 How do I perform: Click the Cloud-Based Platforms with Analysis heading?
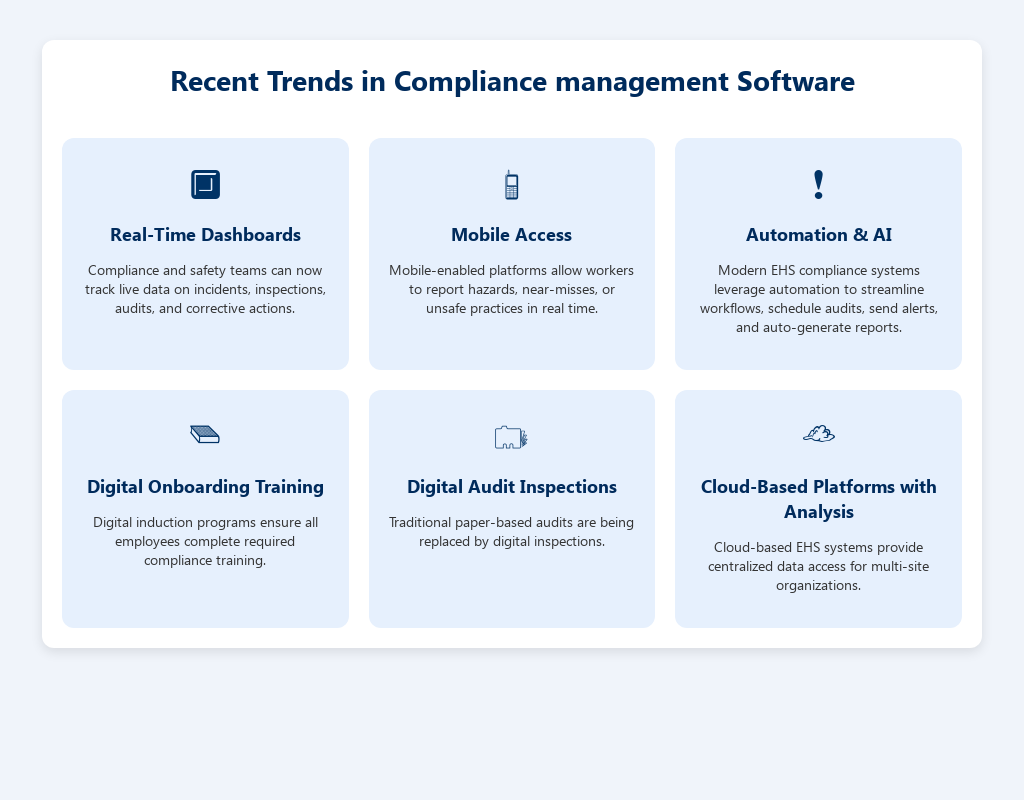coord(818,499)
